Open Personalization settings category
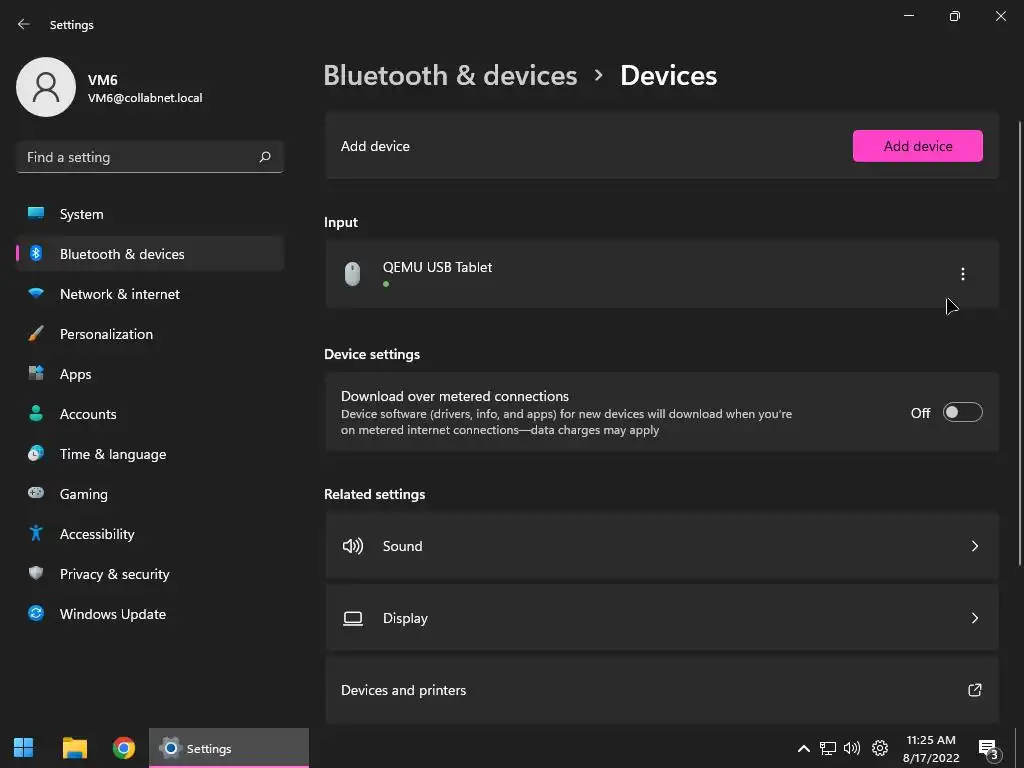This screenshot has width=1024, height=768. point(106,334)
